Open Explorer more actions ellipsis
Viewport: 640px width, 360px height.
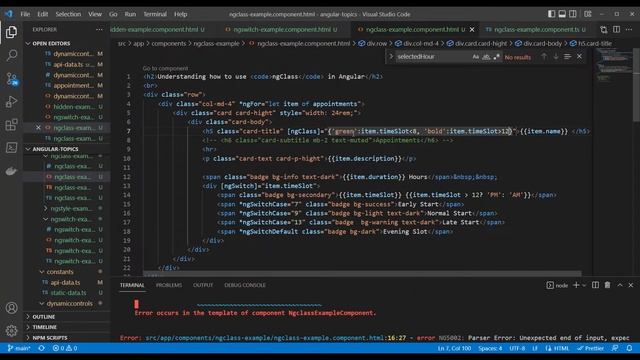[x=99, y=29]
